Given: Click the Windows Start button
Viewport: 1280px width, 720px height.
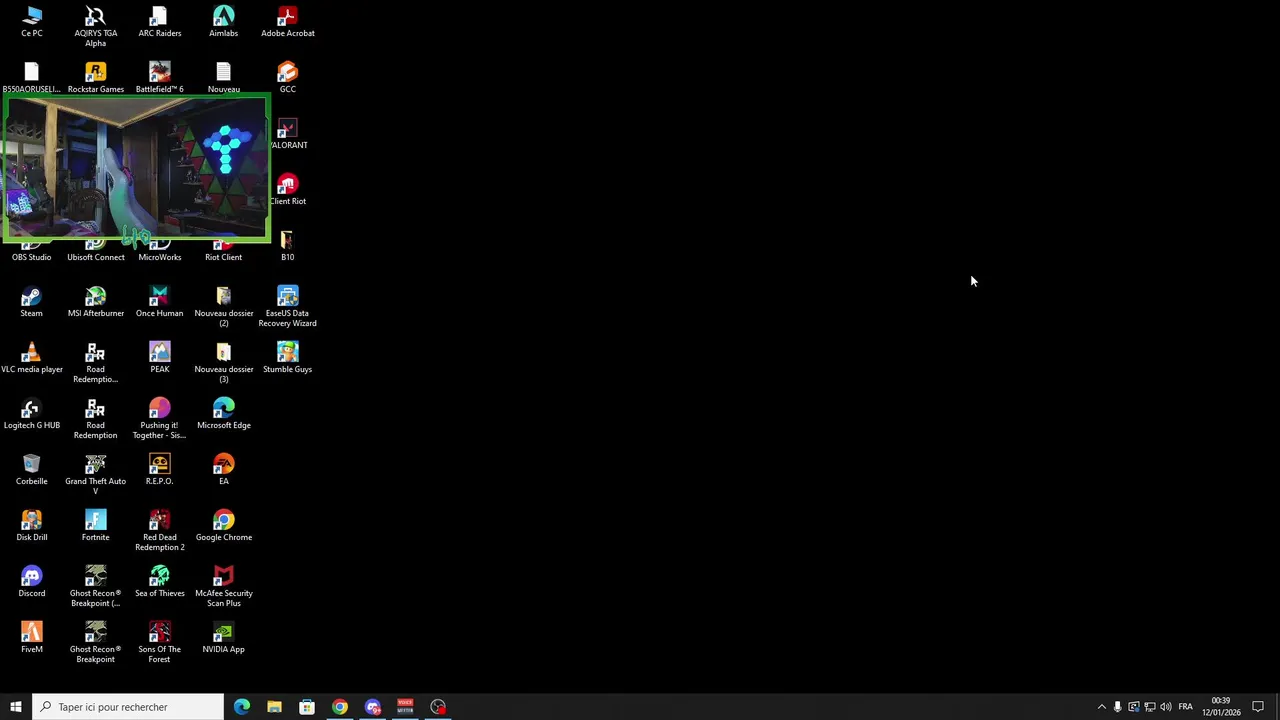Looking at the screenshot, I should pos(16,707).
